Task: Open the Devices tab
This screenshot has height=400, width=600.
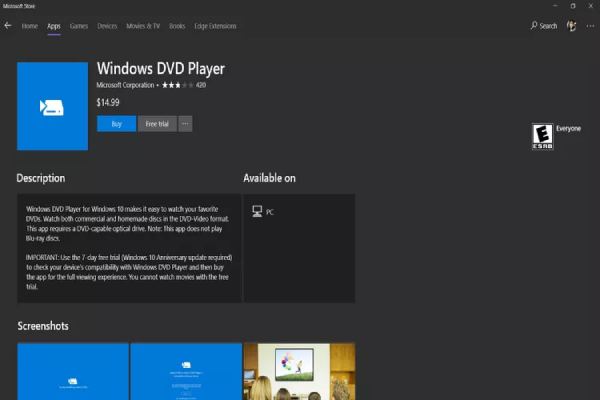Action: click(107, 26)
